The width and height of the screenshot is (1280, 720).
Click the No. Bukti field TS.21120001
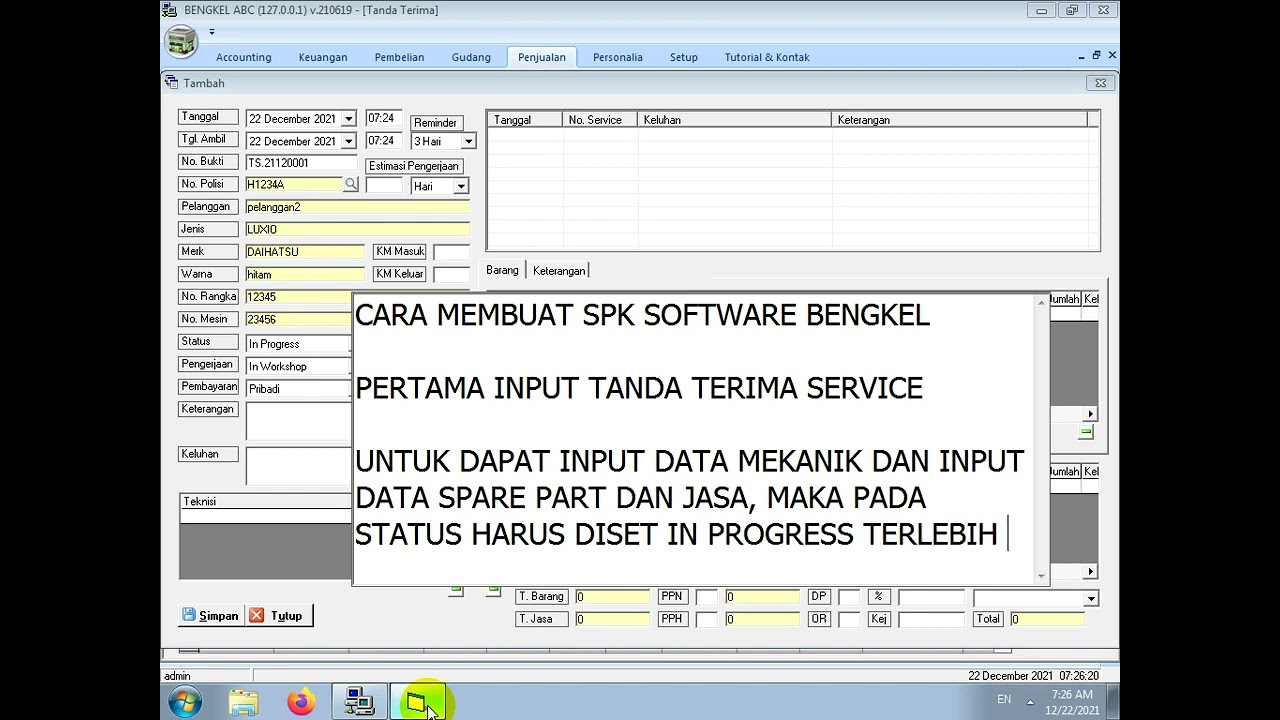pyautogui.click(x=301, y=162)
